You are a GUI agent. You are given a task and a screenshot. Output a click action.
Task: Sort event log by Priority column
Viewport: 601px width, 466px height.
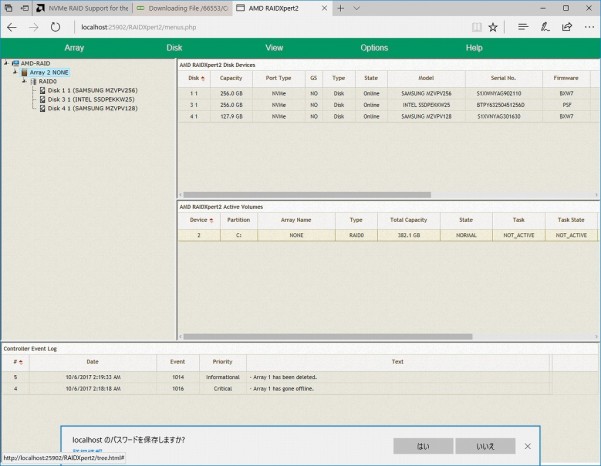pos(222,362)
